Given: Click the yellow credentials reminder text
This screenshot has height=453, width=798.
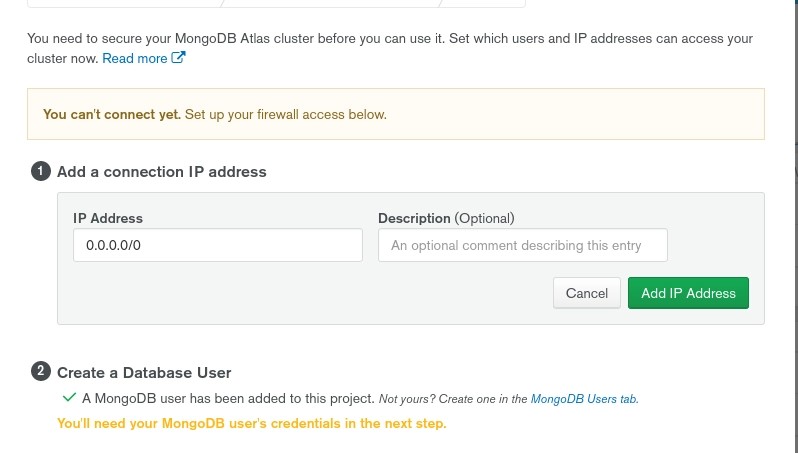Looking at the screenshot, I should (x=251, y=423).
